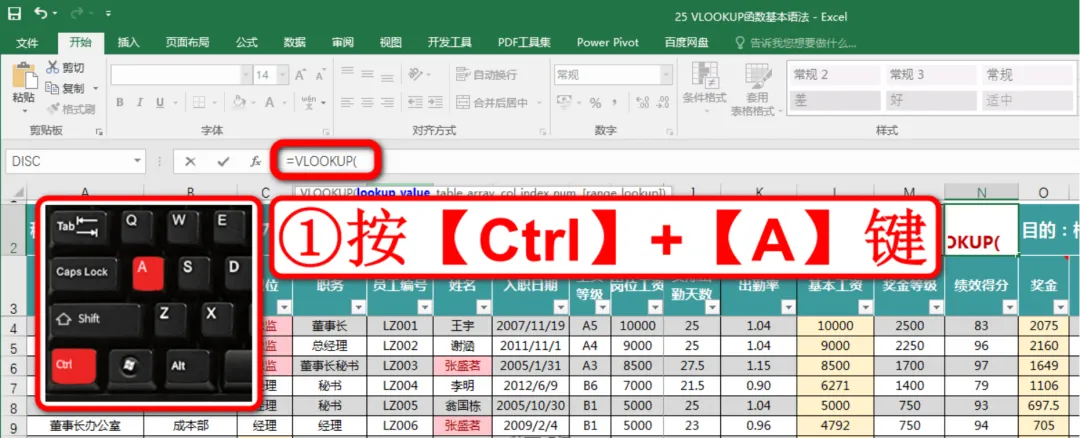Toggle right text alignment
Image resolution: width=1080 pixels, height=438 pixels.
coord(388,103)
